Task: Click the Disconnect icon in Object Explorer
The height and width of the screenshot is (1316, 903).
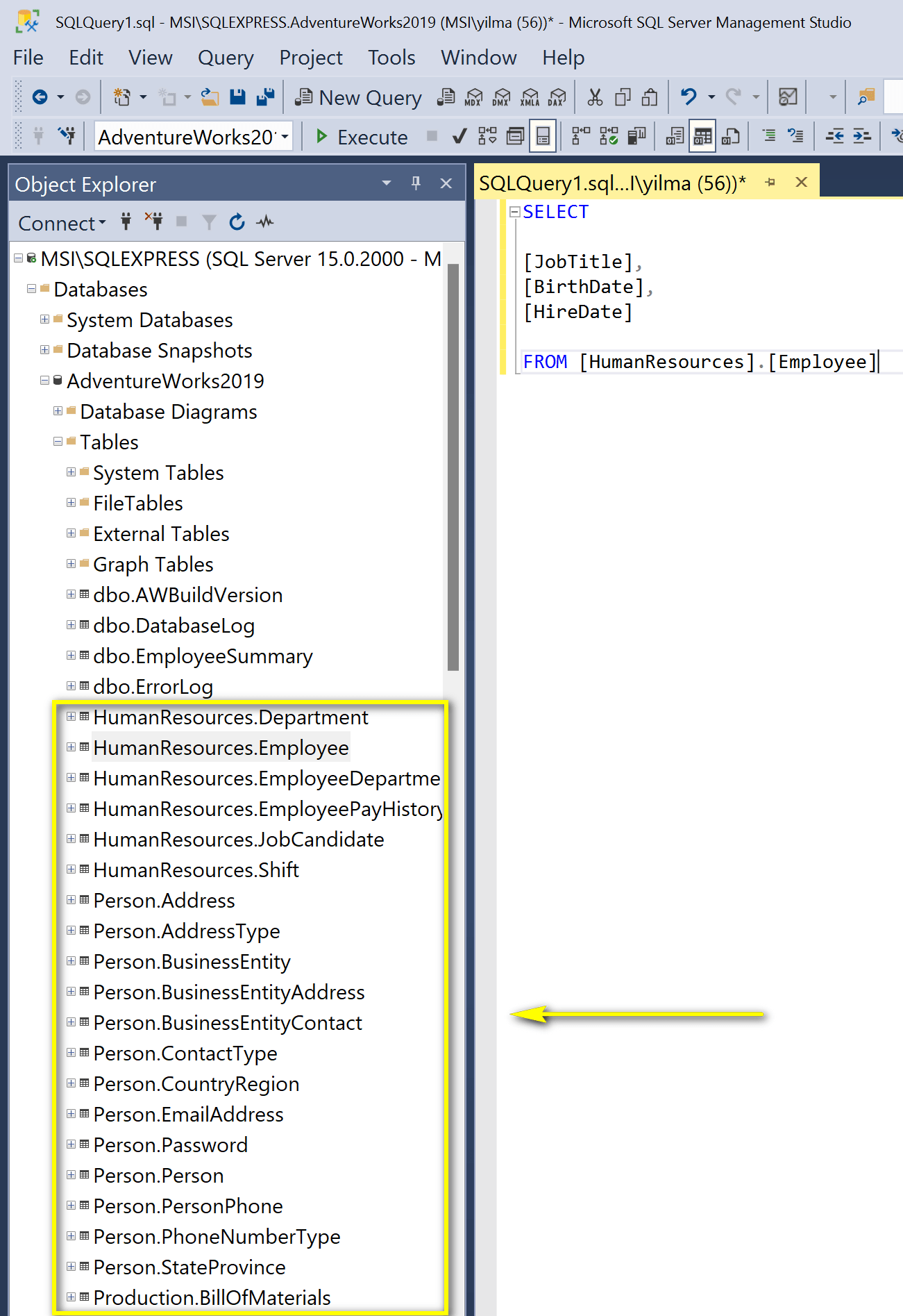Action: tap(153, 222)
